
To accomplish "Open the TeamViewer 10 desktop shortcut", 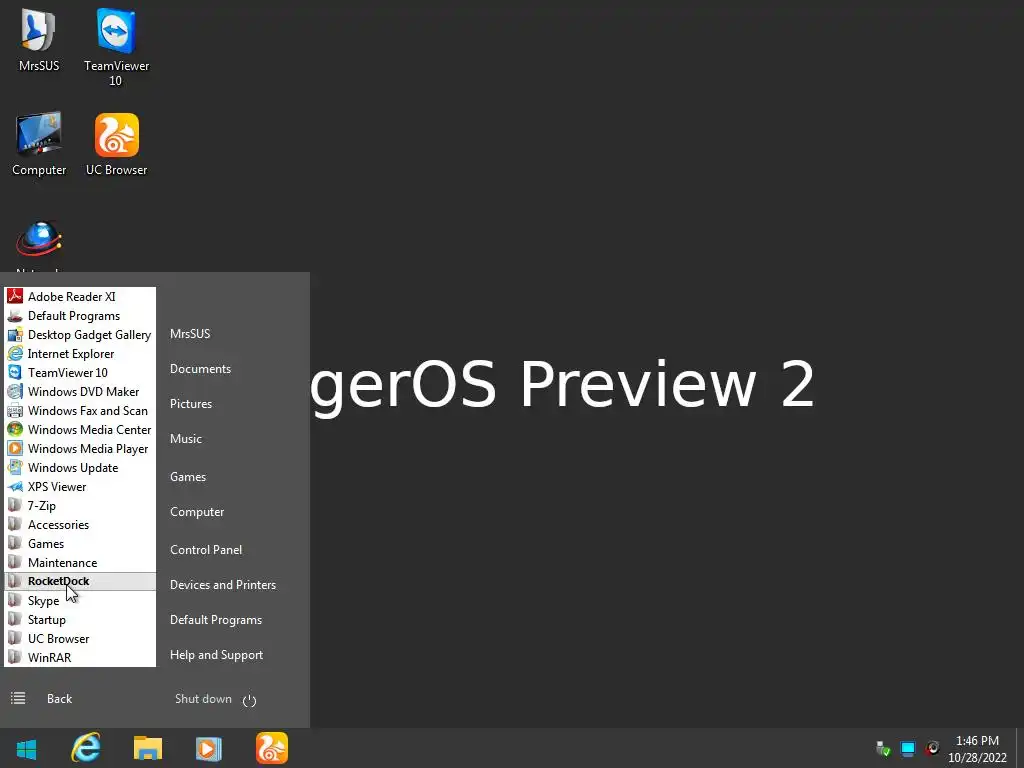I will (x=116, y=47).
